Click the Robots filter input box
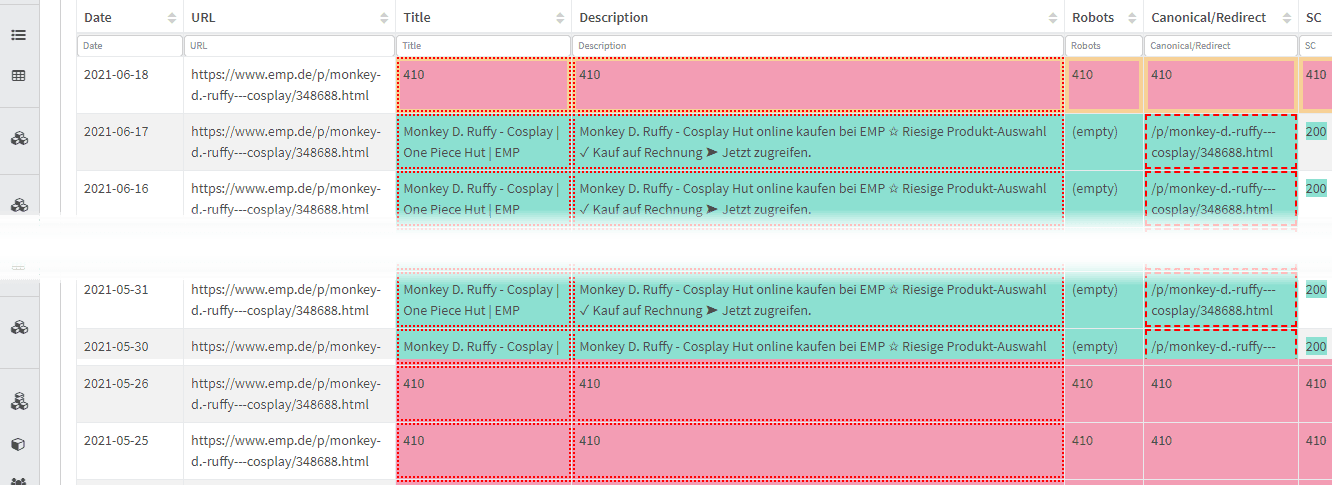The width and height of the screenshot is (1332, 485). click(1104, 46)
